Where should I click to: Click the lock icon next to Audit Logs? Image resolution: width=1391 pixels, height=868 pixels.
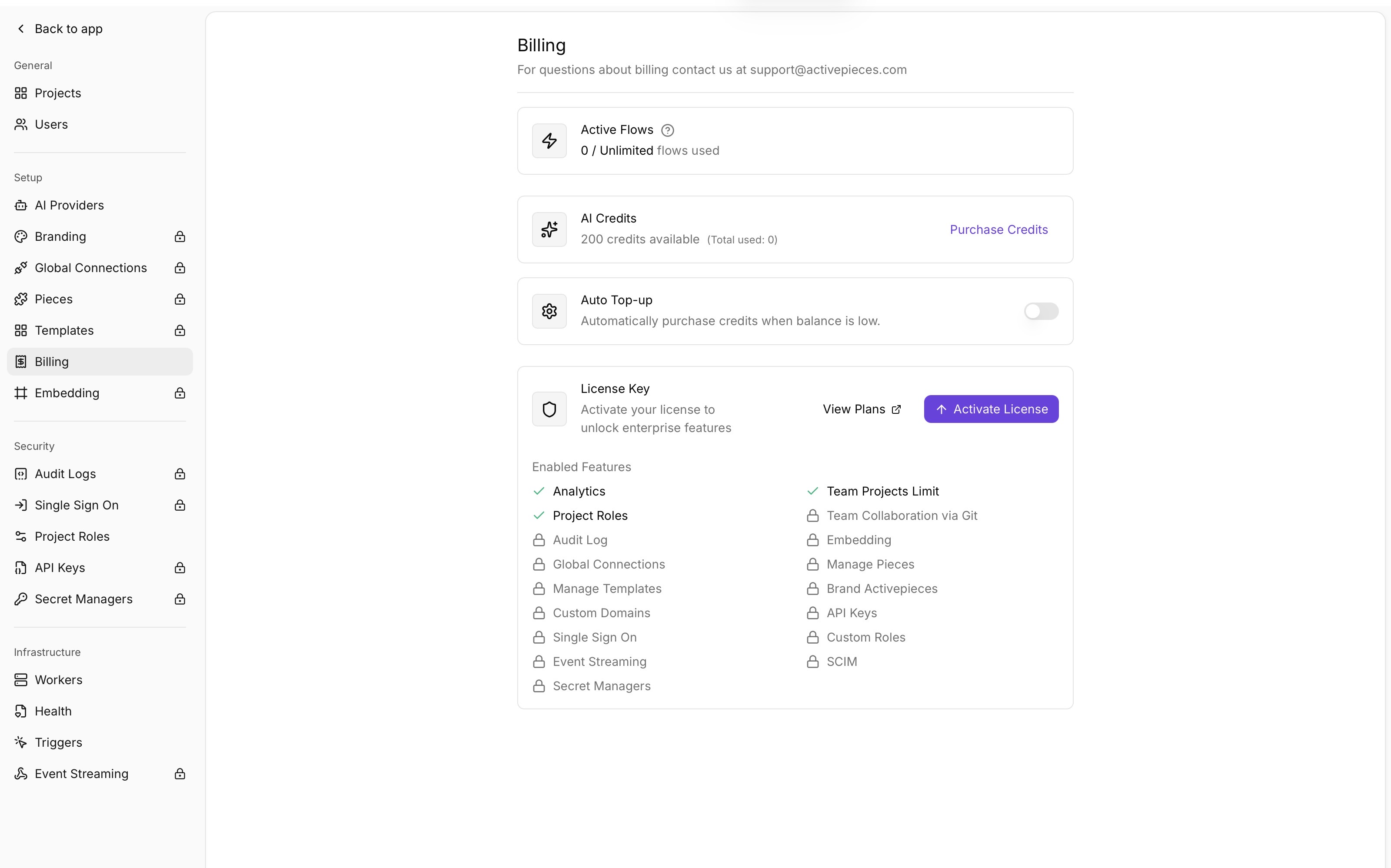(x=180, y=474)
